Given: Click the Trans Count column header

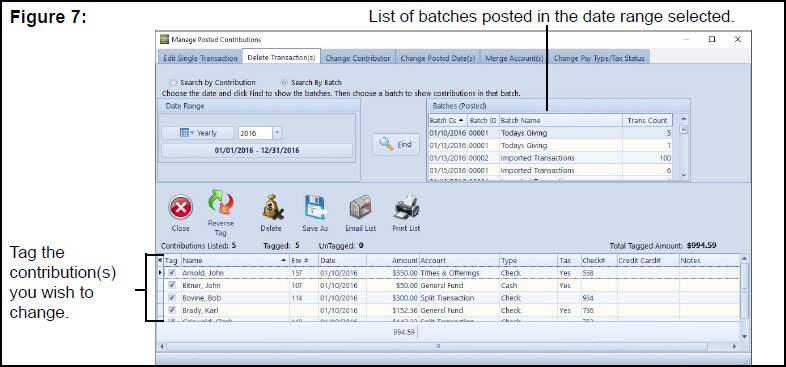Looking at the screenshot, I should [648, 120].
